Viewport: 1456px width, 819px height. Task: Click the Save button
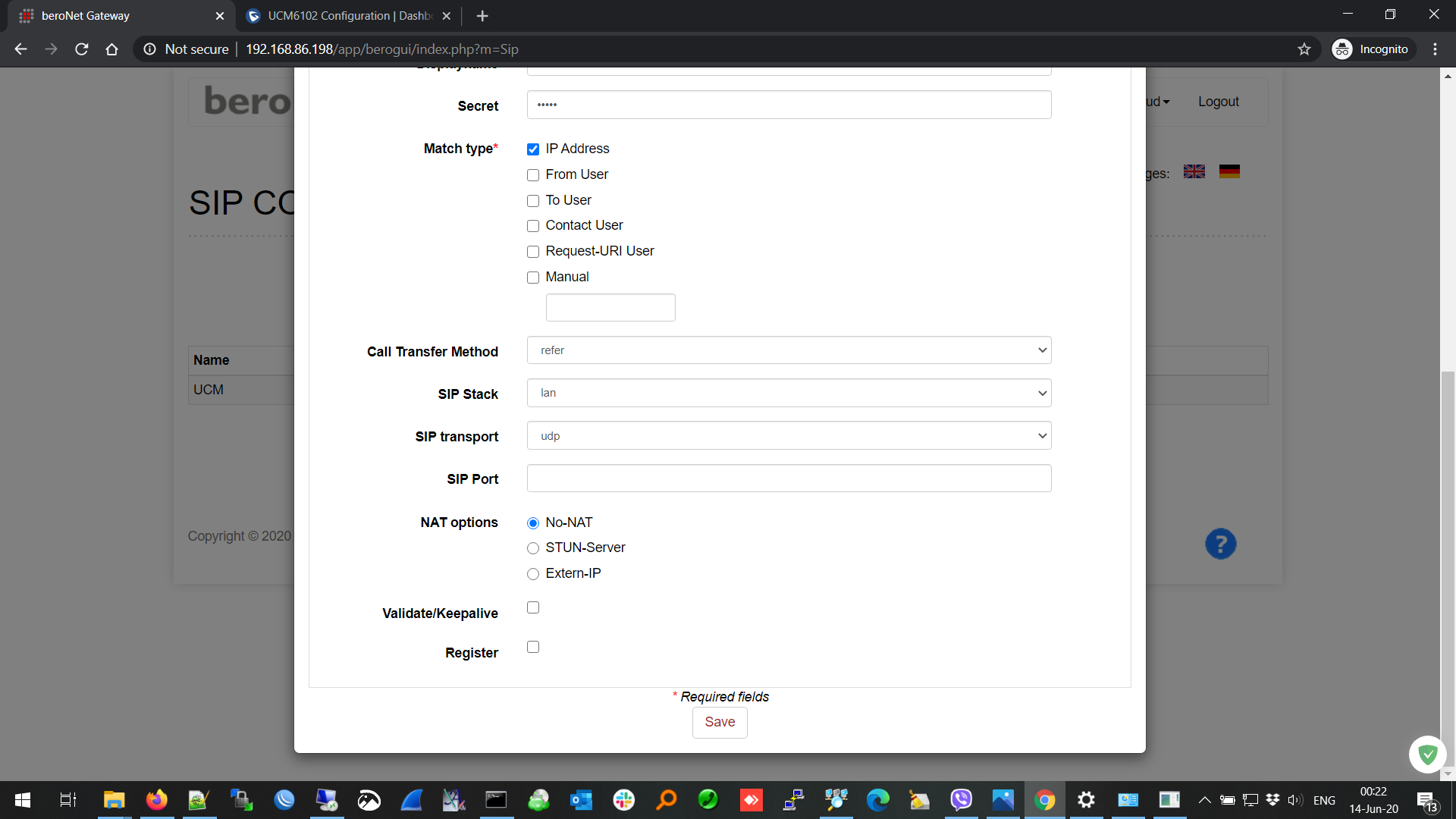pyautogui.click(x=719, y=722)
